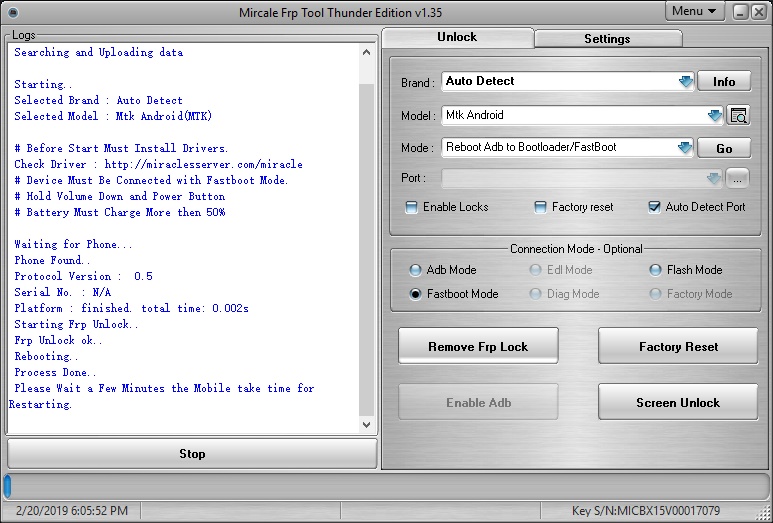This screenshot has height=523, width=773.
Task: Click the 'Rebooting..' log line
Action: point(46,356)
